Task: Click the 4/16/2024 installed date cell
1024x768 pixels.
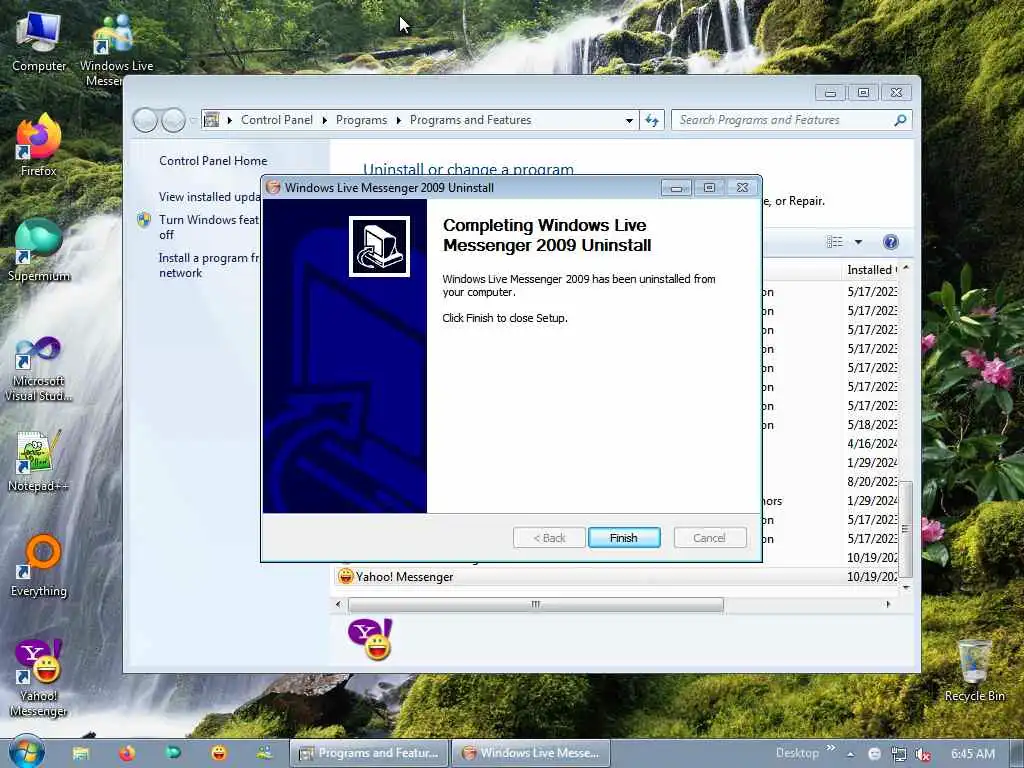Action: point(872,443)
